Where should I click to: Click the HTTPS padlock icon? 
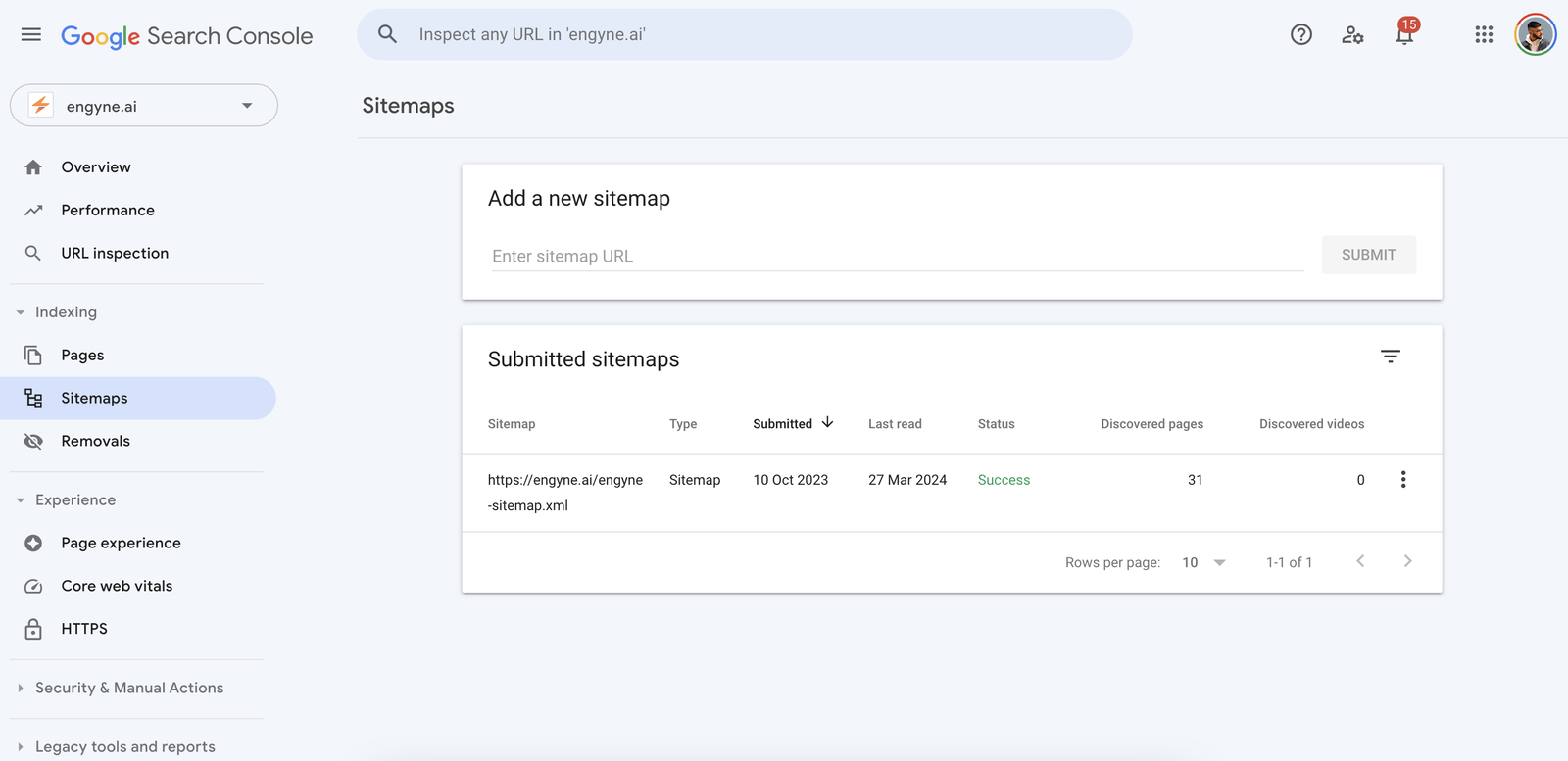tap(33, 629)
